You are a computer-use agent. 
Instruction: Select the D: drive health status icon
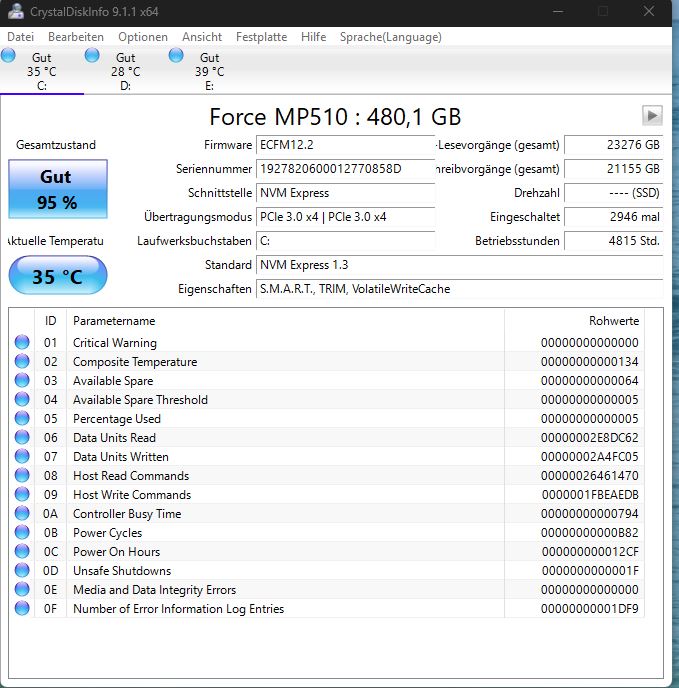point(92,56)
